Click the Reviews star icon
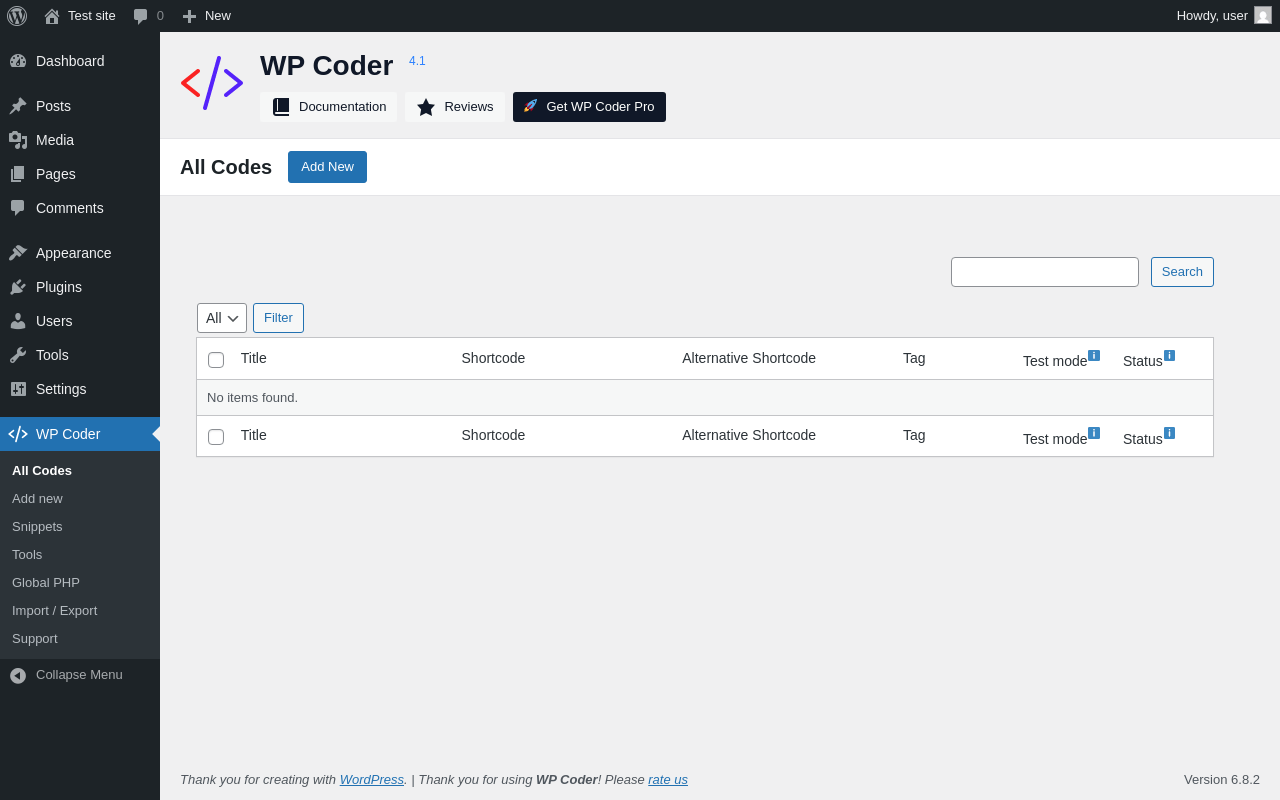The height and width of the screenshot is (800, 1280). pos(426,107)
